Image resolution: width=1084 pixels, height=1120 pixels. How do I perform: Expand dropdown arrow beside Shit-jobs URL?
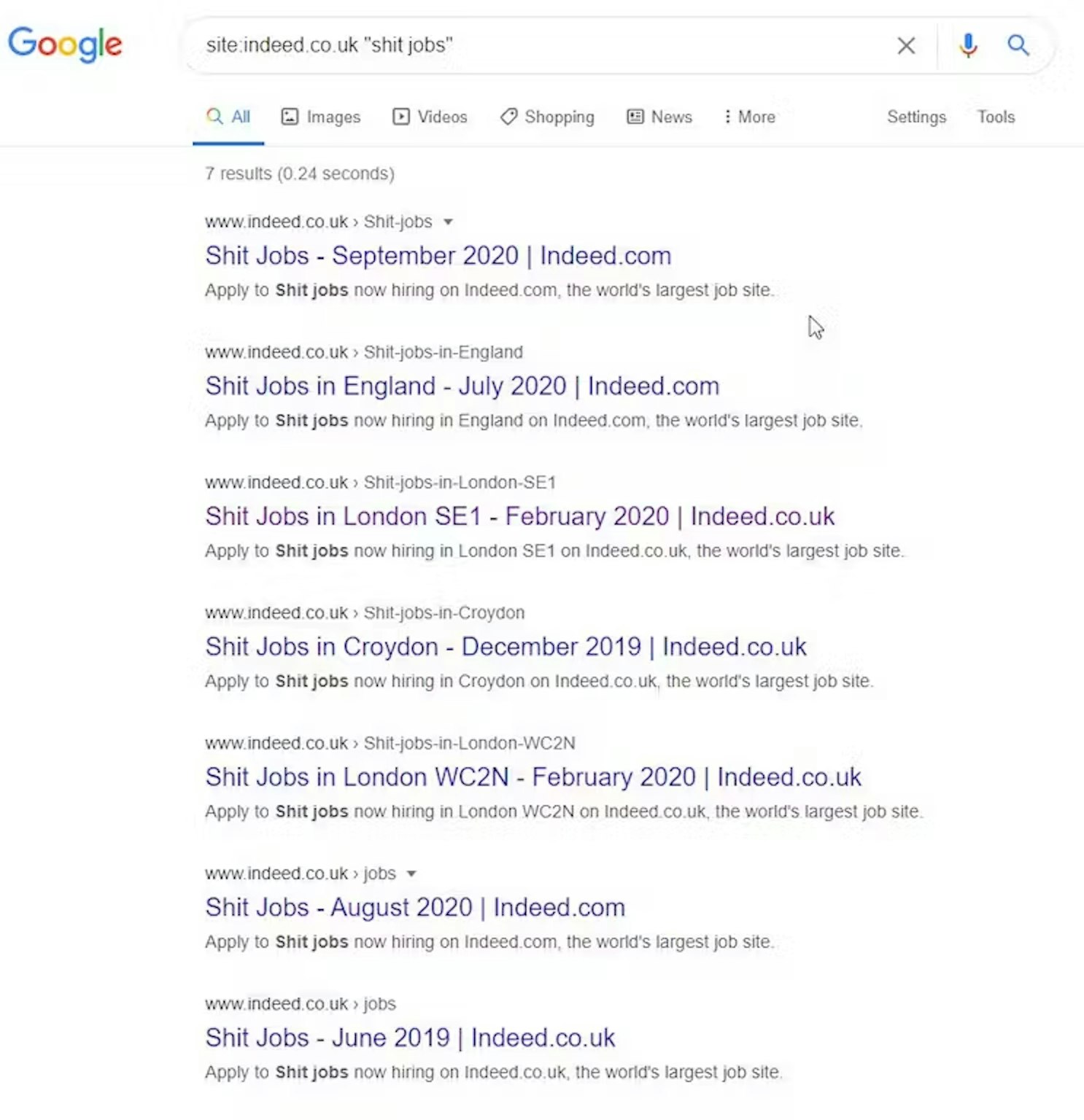pos(449,222)
